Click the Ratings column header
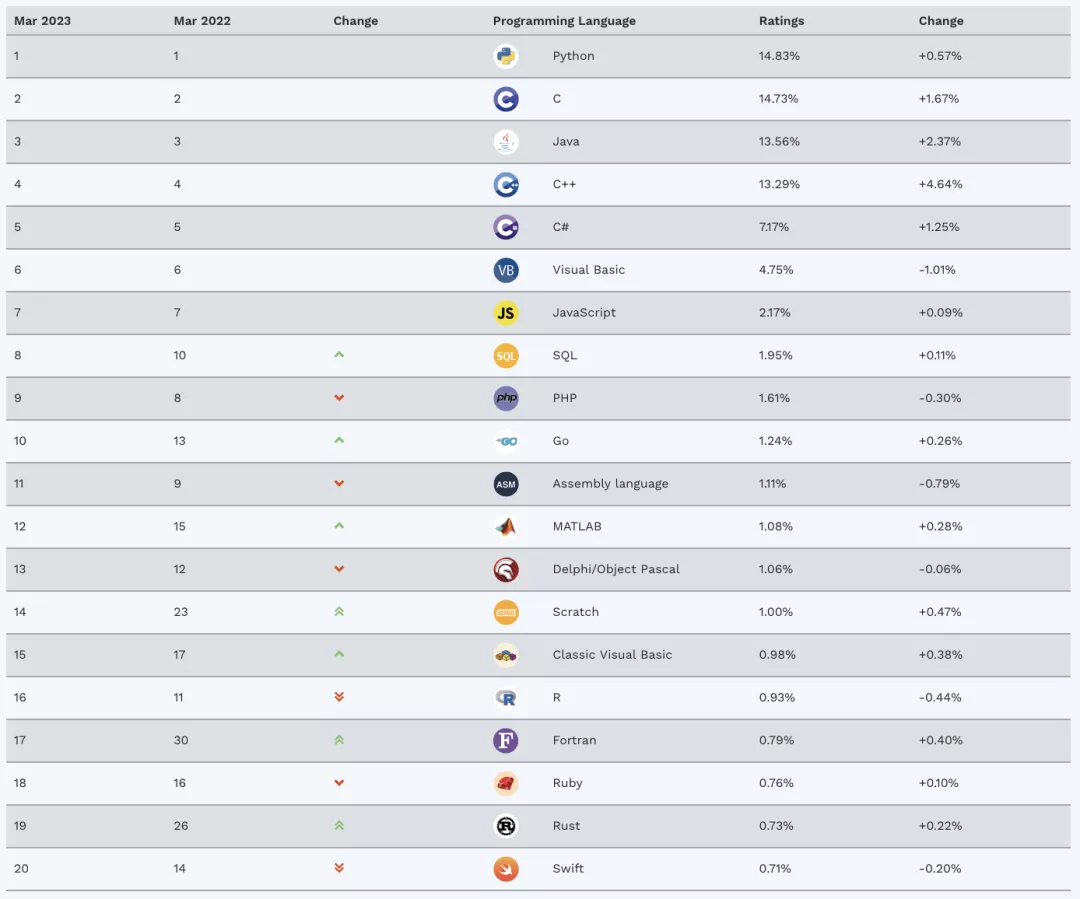The width and height of the screenshot is (1080, 899). tap(781, 21)
